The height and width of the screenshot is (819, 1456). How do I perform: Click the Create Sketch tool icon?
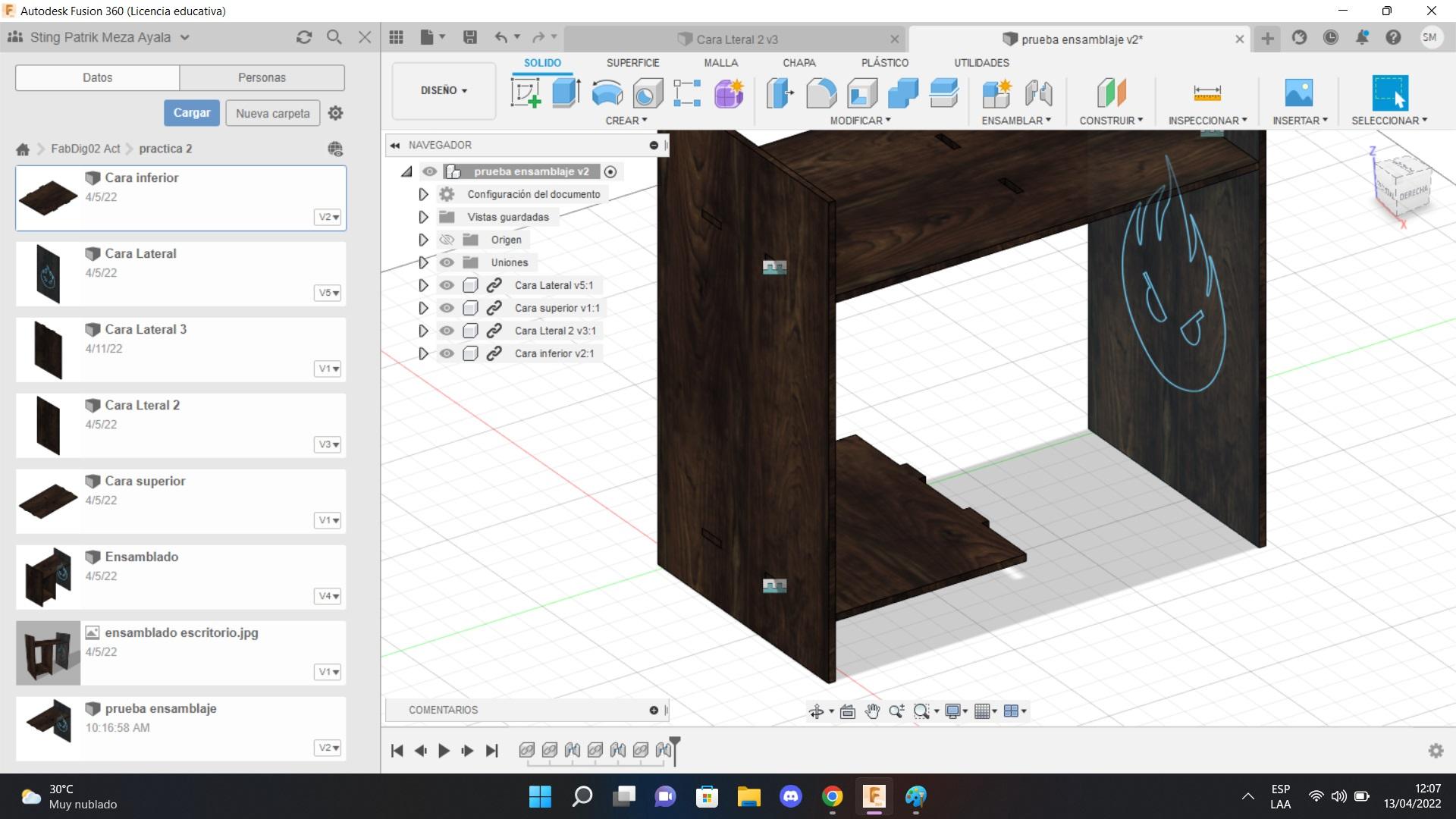point(526,93)
